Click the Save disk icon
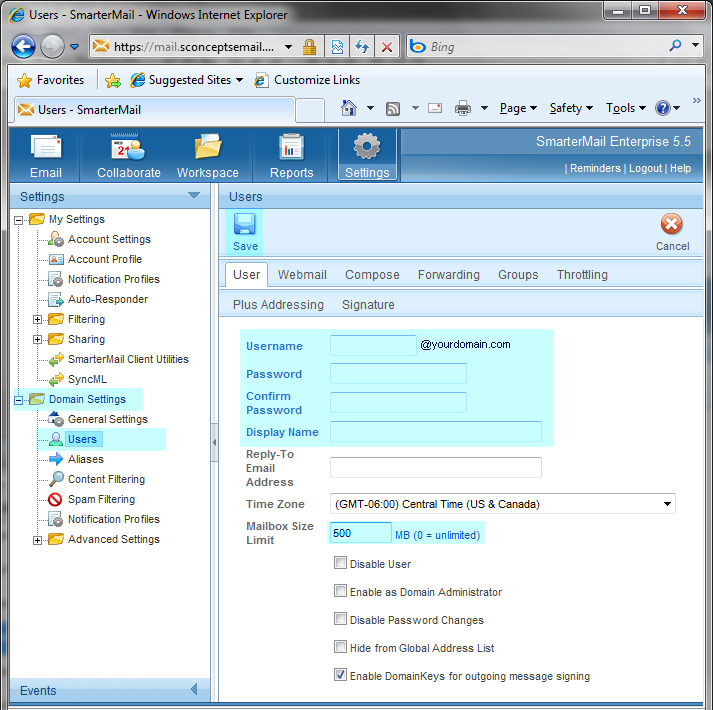Screen dimensions: 713x710 click(245, 225)
